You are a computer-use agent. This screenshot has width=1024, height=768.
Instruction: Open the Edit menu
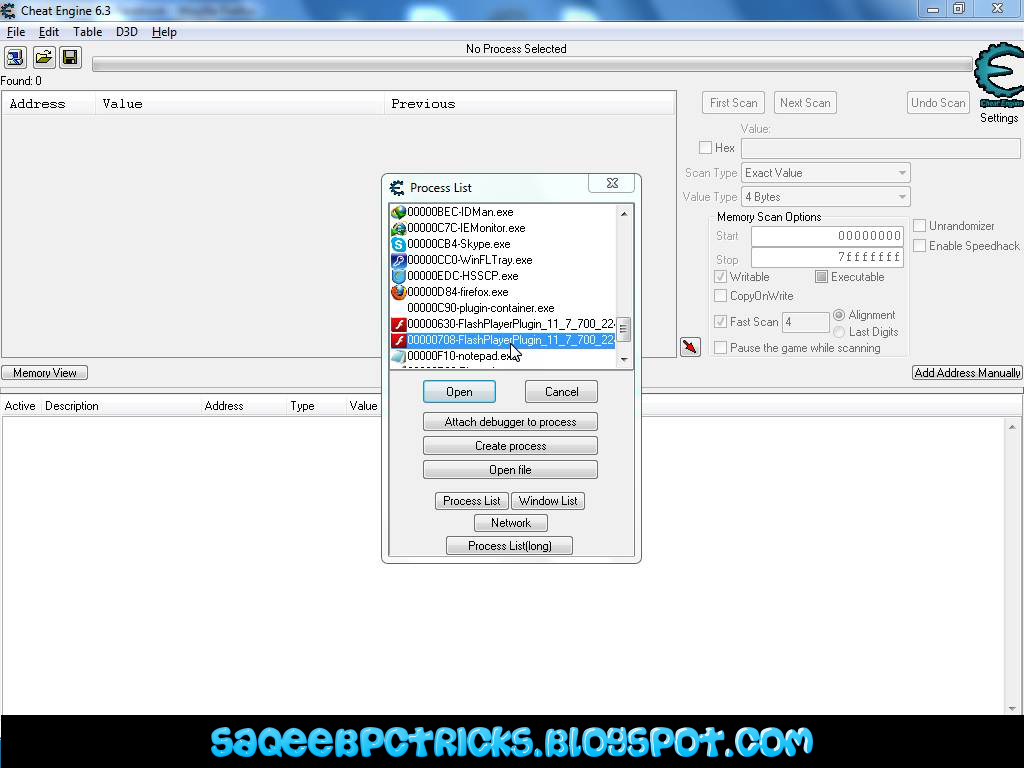(x=49, y=32)
